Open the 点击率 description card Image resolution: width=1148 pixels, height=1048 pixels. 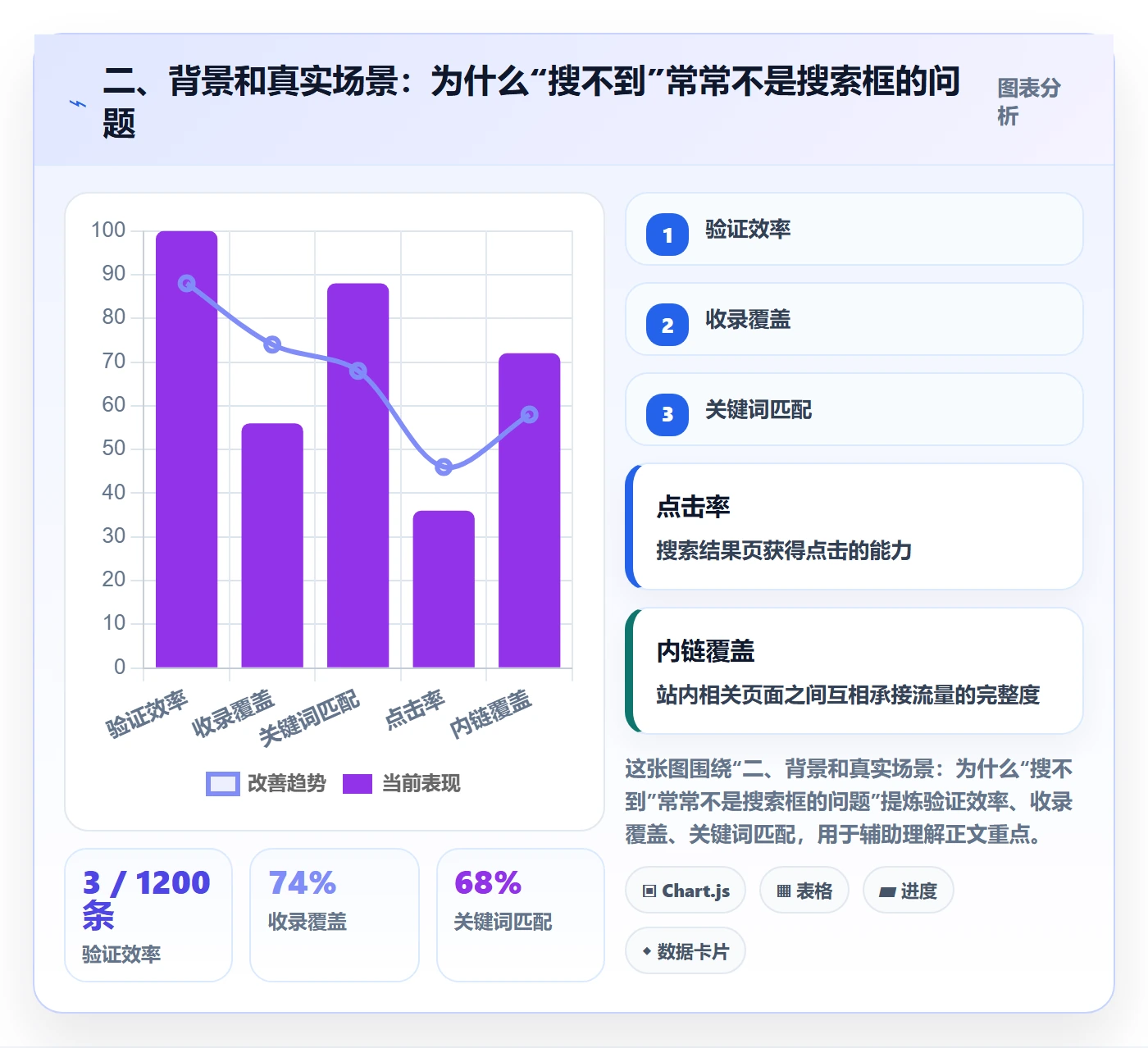854,526
